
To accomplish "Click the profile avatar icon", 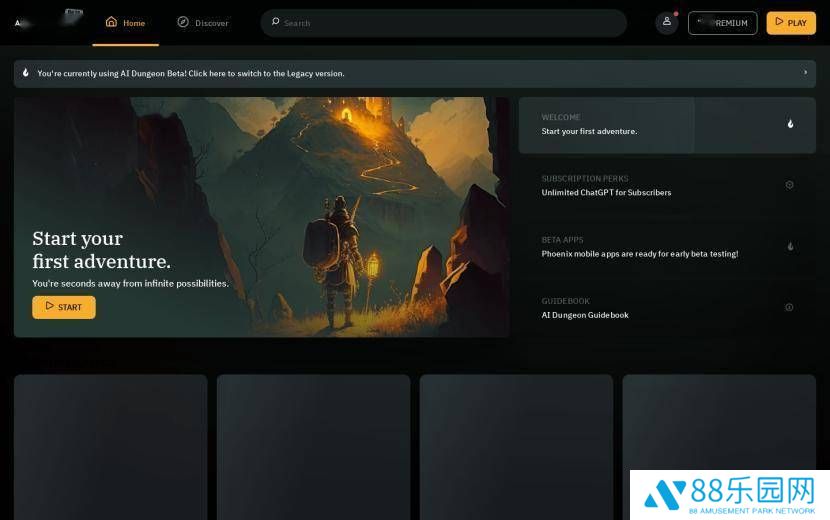I will point(667,22).
